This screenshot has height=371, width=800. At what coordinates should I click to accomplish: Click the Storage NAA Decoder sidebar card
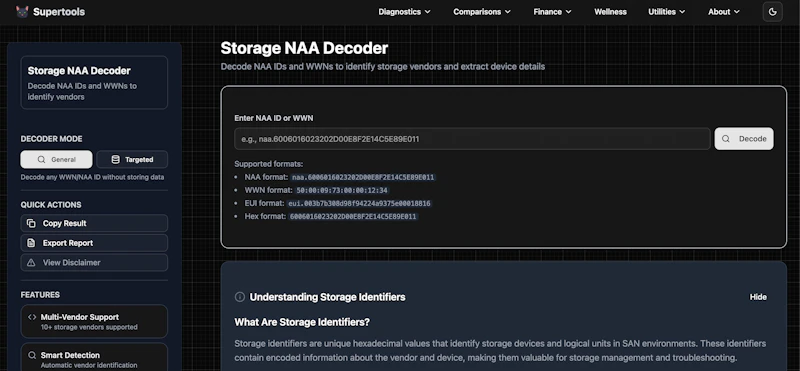tap(94, 83)
